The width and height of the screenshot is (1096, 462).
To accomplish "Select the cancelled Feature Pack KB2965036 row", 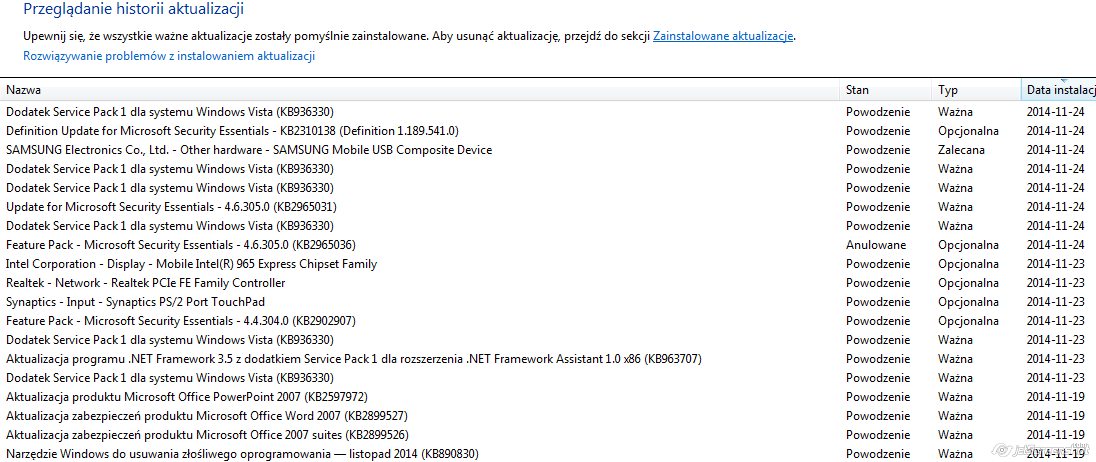I will click(x=548, y=245).
